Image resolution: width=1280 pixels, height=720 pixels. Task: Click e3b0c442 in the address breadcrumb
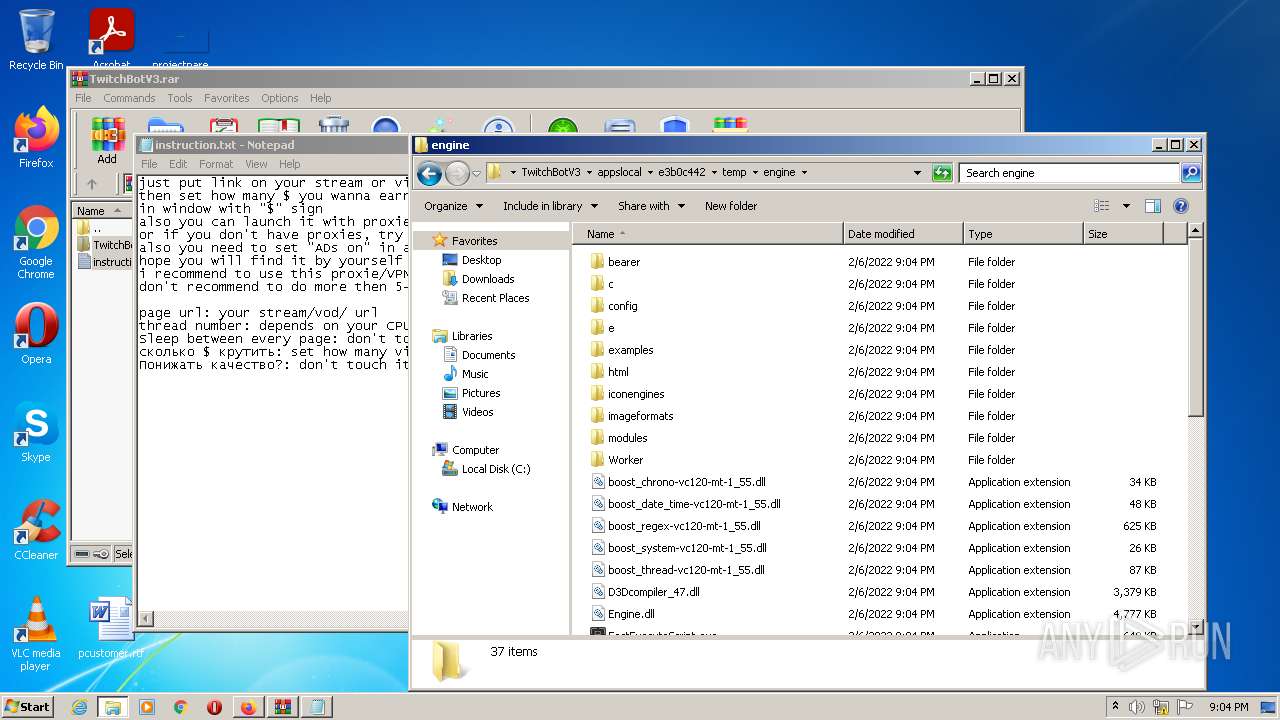(x=682, y=172)
